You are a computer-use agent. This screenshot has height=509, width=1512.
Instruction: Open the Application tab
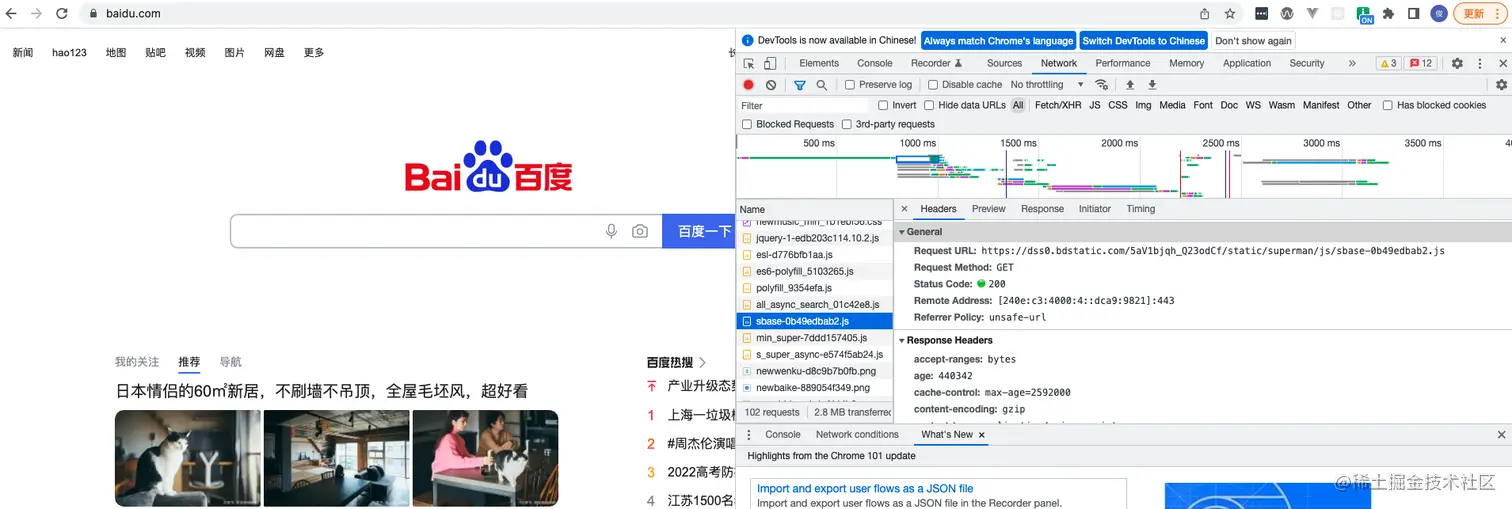point(1247,63)
